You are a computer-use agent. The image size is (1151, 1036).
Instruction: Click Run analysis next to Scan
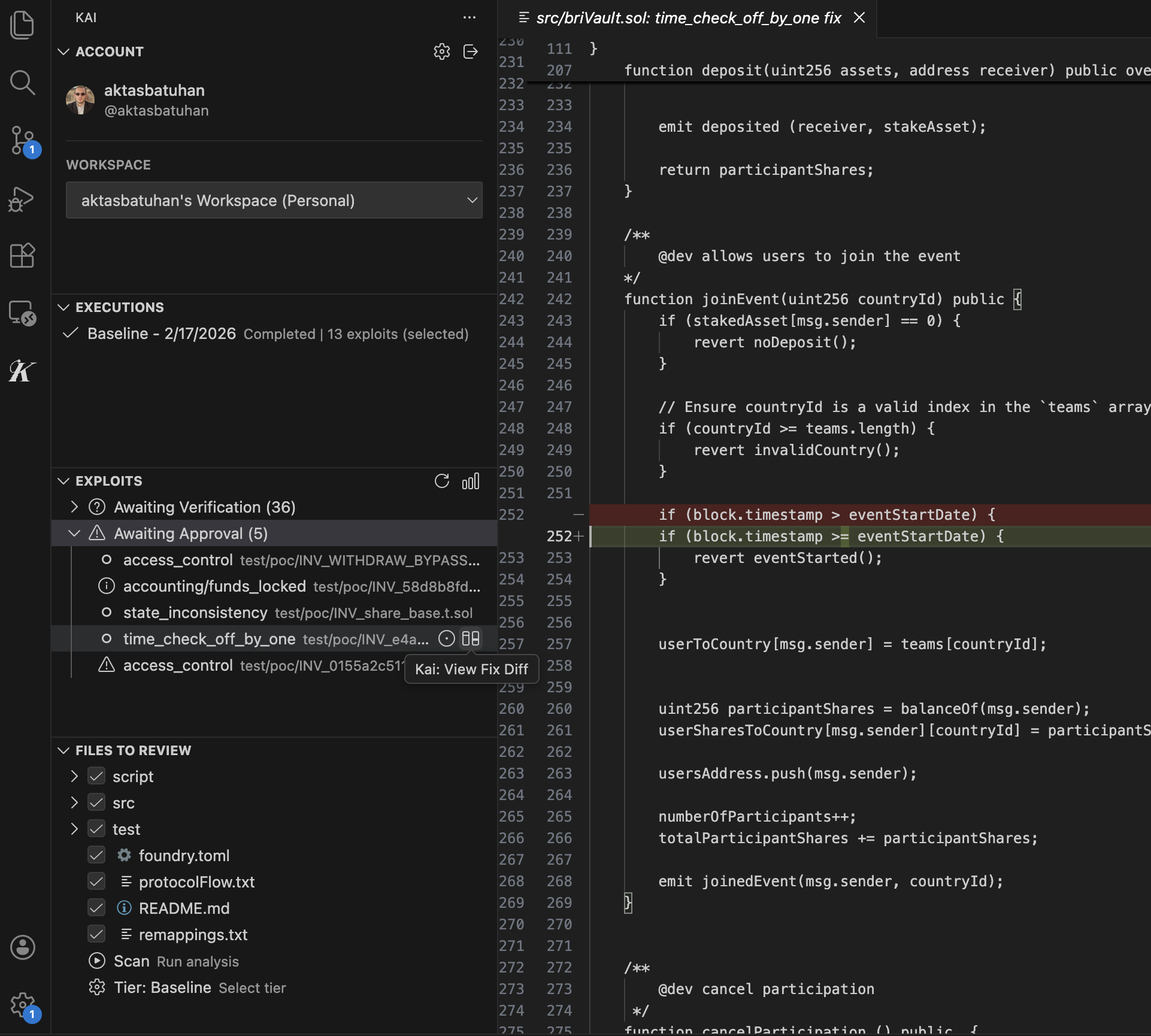pyautogui.click(x=198, y=961)
